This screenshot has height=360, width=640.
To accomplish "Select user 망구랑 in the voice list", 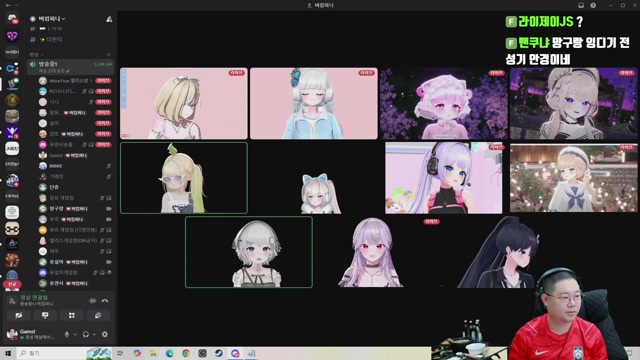I will pyautogui.click(x=75, y=209).
